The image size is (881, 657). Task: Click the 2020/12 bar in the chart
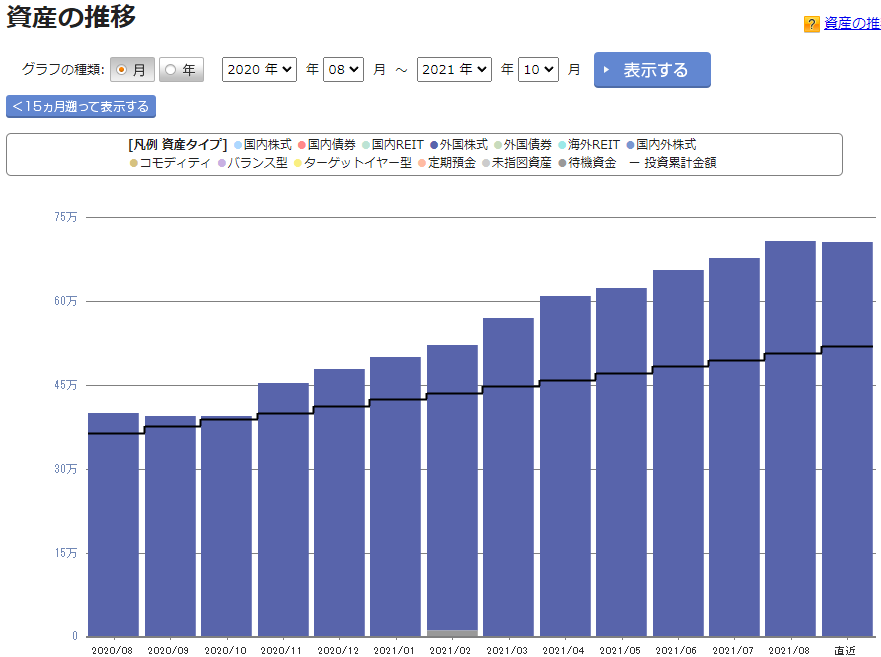pos(339,503)
